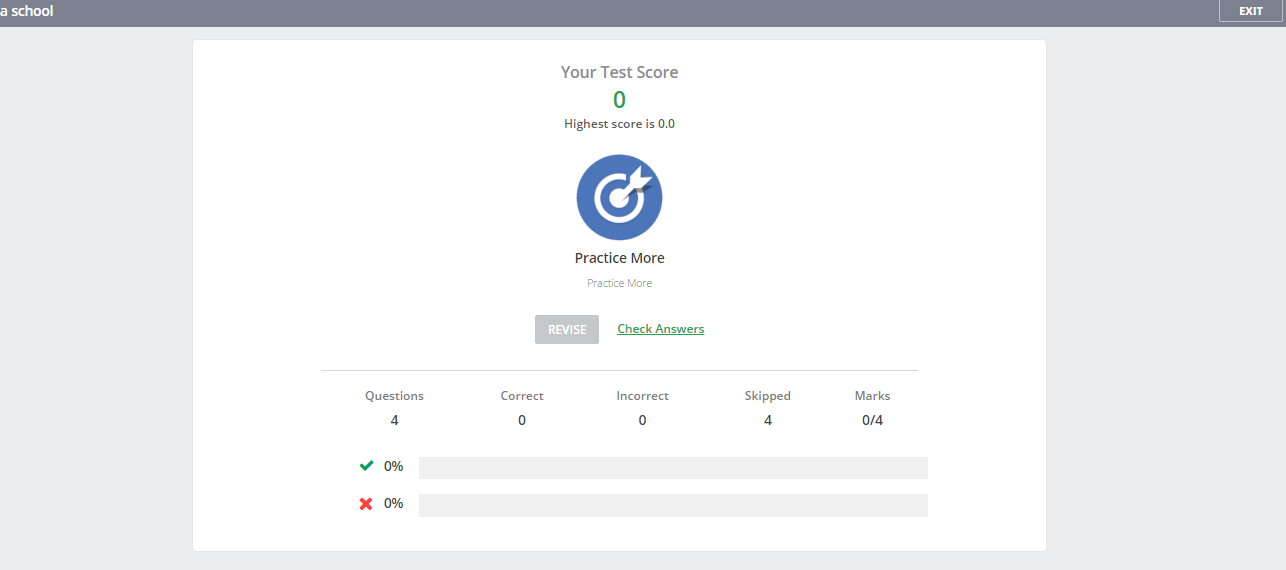Click the value 0 under Incorrect
The image size is (1286, 570).
coord(642,420)
